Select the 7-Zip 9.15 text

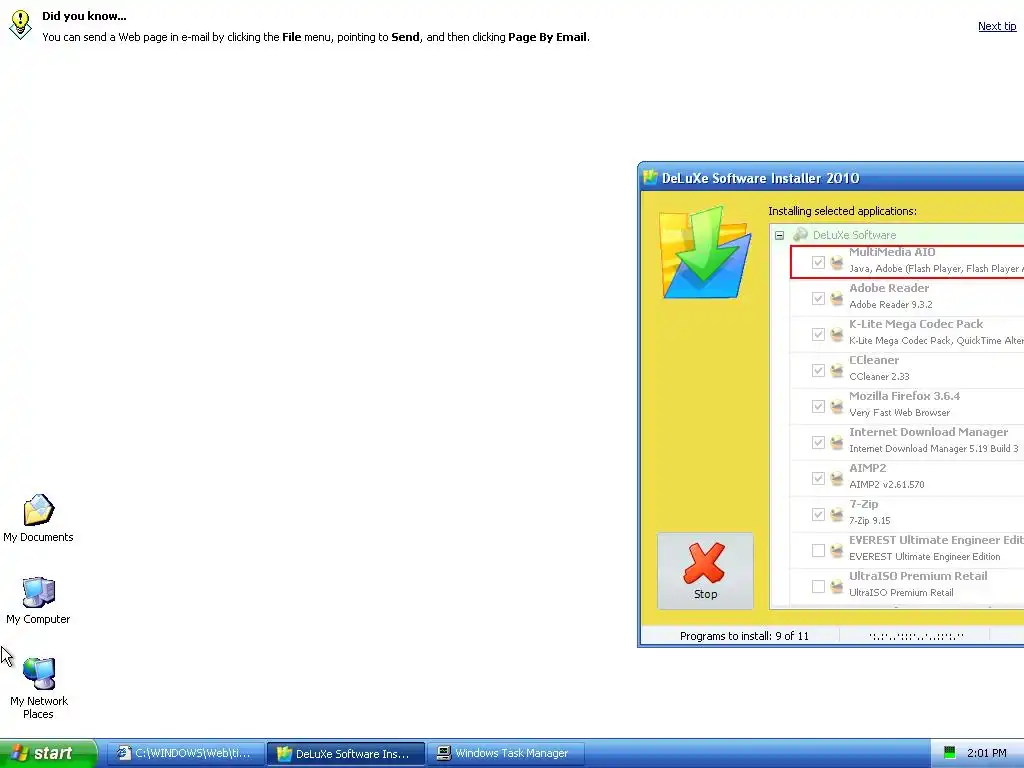[x=869, y=520]
